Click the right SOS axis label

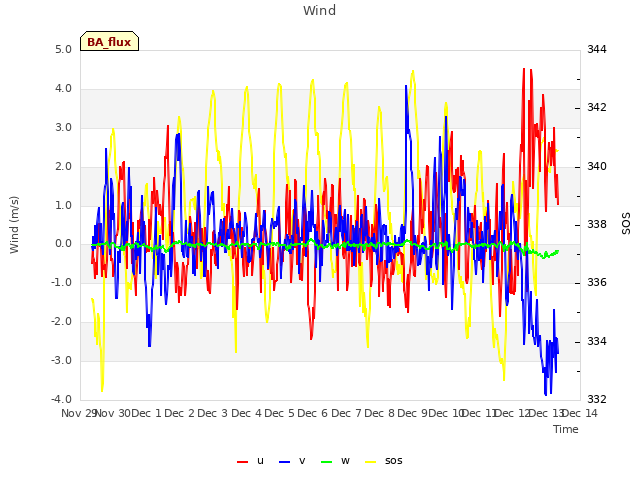point(626,223)
